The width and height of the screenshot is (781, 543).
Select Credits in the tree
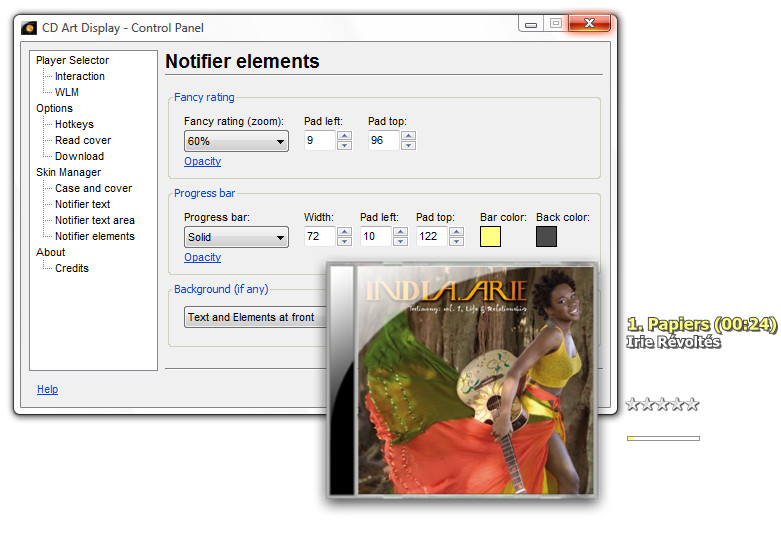72,268
